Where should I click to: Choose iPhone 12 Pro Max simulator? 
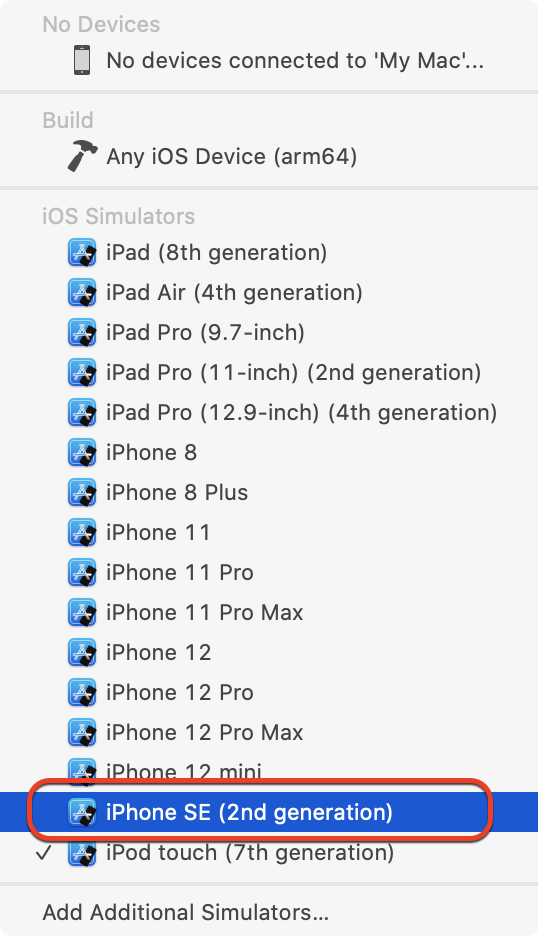click(x=269, y=732)
